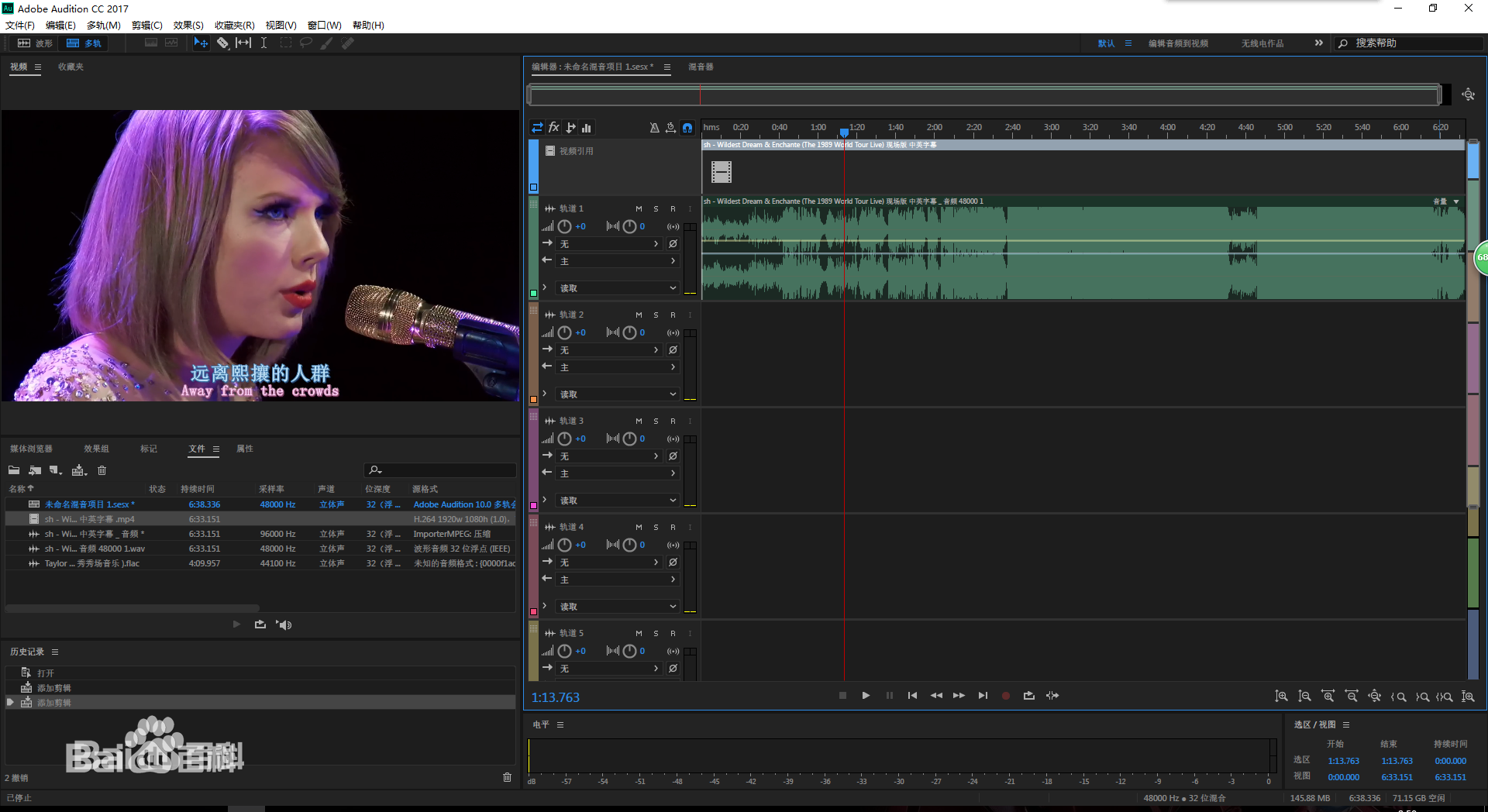Switch to the 媒体浏览器 tab

point(31,449)
